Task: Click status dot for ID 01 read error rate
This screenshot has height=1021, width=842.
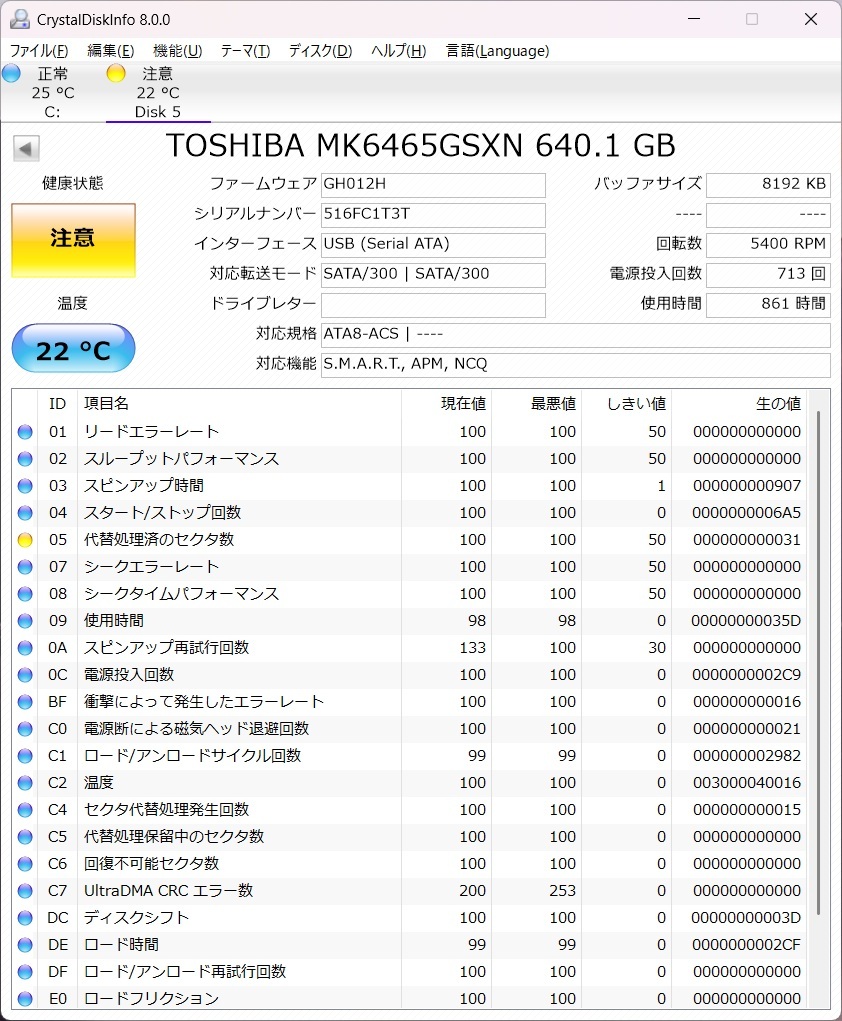Action: pos(25,432)
